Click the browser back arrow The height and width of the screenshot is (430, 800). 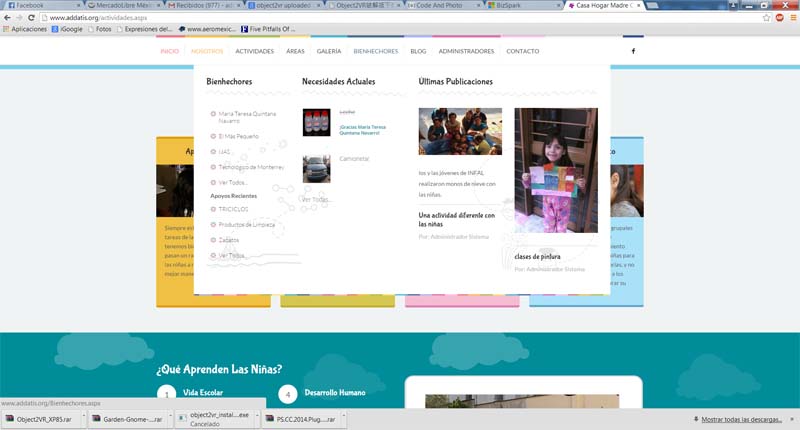(8, 18)
